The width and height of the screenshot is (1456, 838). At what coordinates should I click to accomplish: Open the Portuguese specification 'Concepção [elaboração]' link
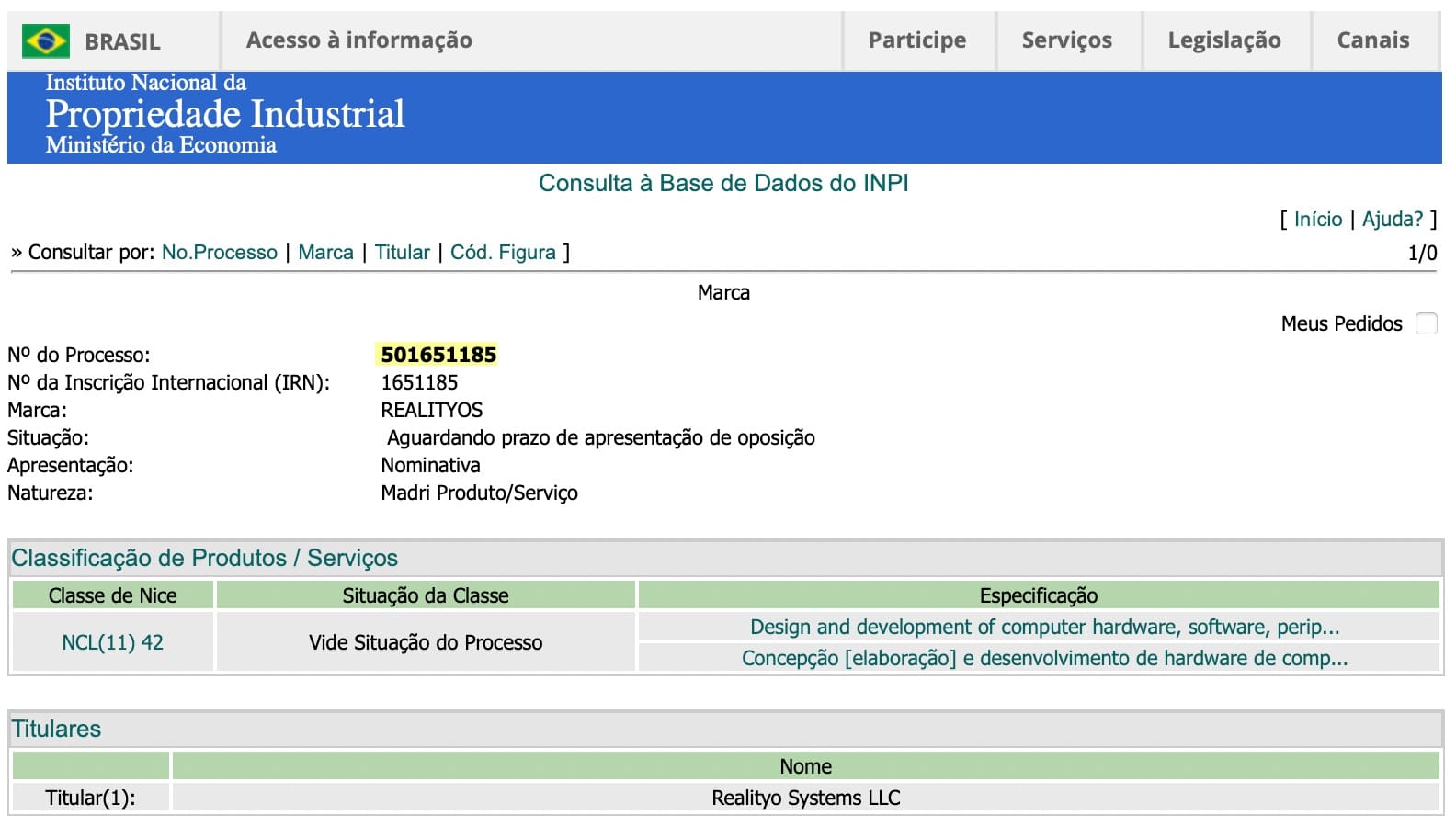tap(1044, 658)
